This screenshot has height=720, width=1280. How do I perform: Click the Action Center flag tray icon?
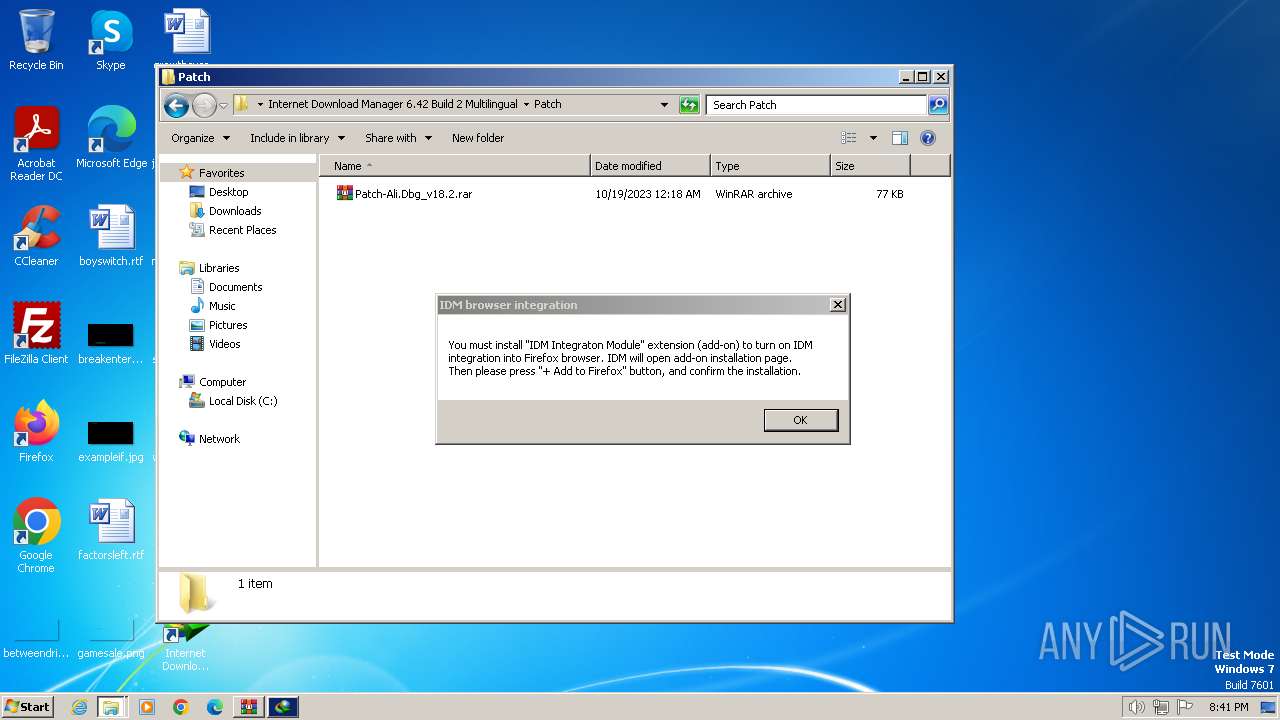pos(1184,707)
